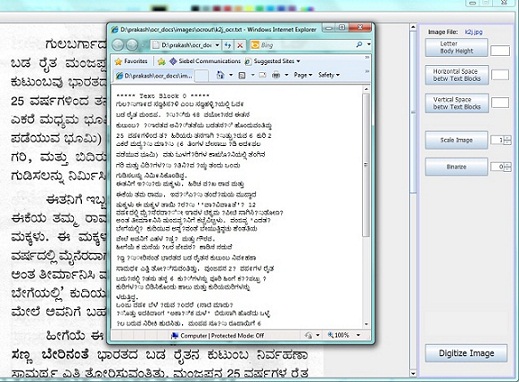Open the Page menu
519x382 pixels.
click(303, 75)
